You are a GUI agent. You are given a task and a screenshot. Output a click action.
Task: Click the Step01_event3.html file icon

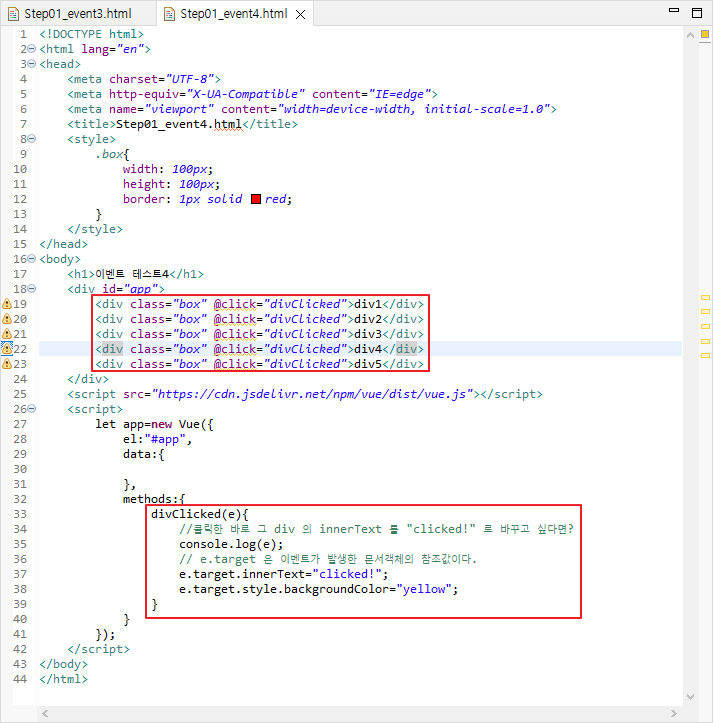pyautogui.click(x=13, y=14)
